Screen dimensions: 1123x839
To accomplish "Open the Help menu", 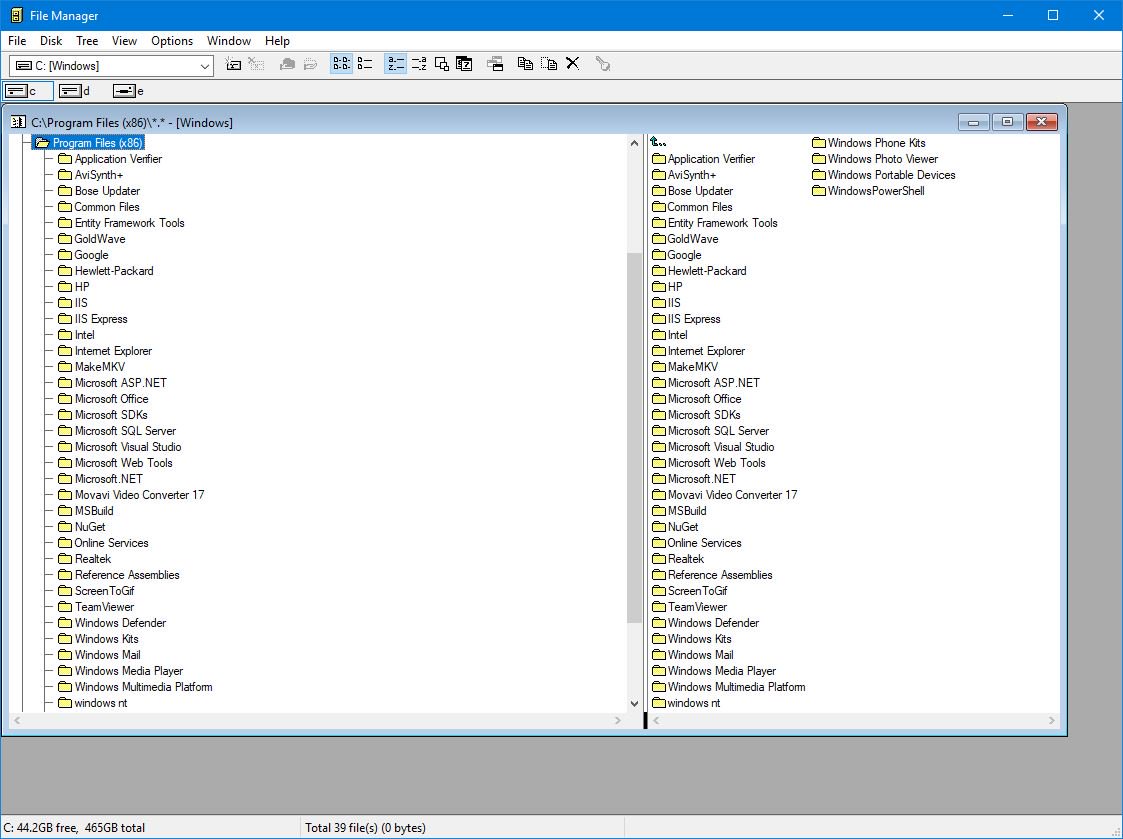I will click(x=277, y=41).
